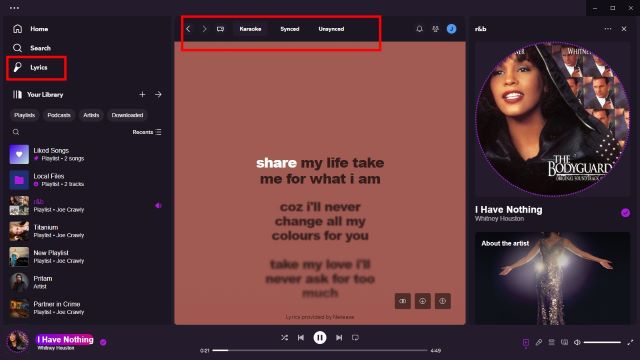
Task: Filter library by Artists
Action: click(x=91, y=115)
